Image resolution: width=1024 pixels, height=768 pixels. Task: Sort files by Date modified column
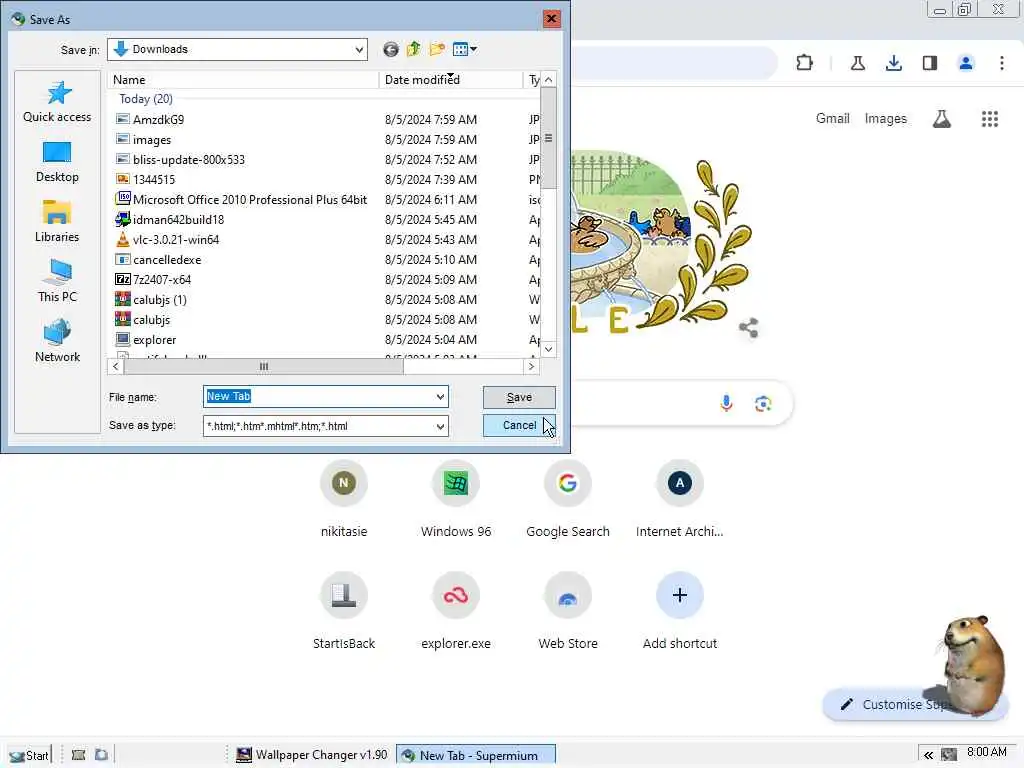[451, 80]
